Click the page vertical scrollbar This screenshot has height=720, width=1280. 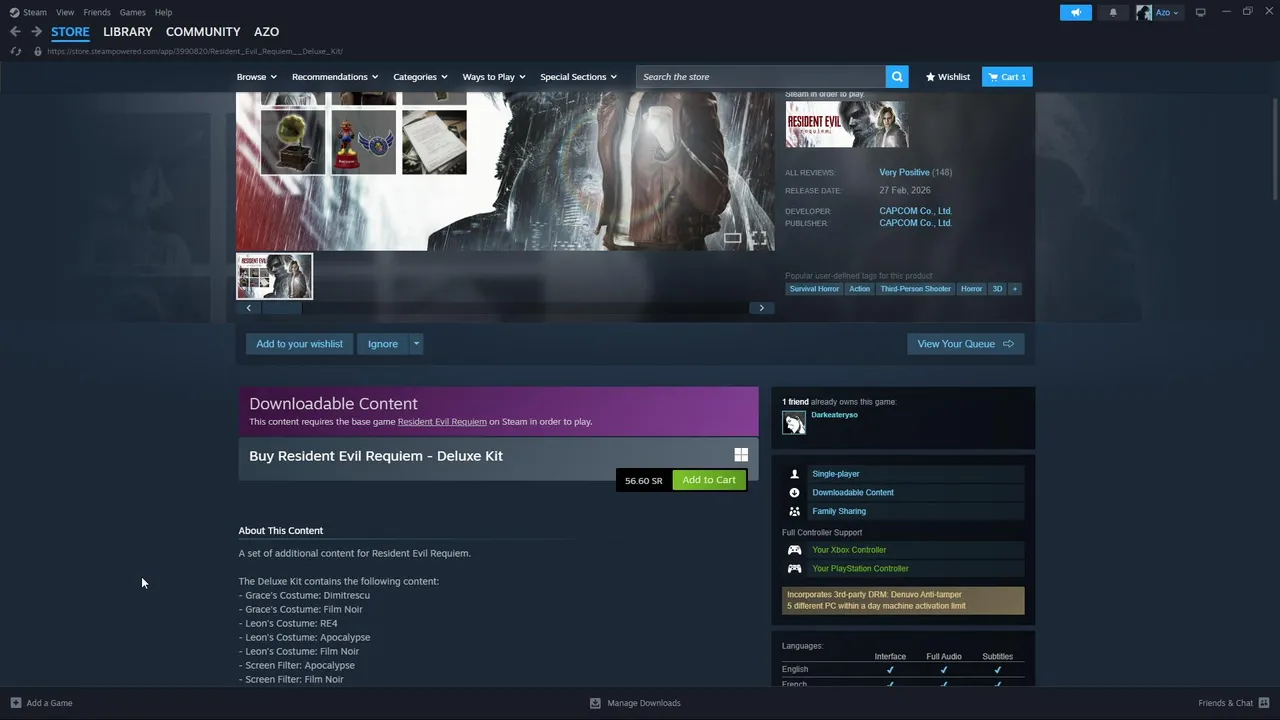1274,150
